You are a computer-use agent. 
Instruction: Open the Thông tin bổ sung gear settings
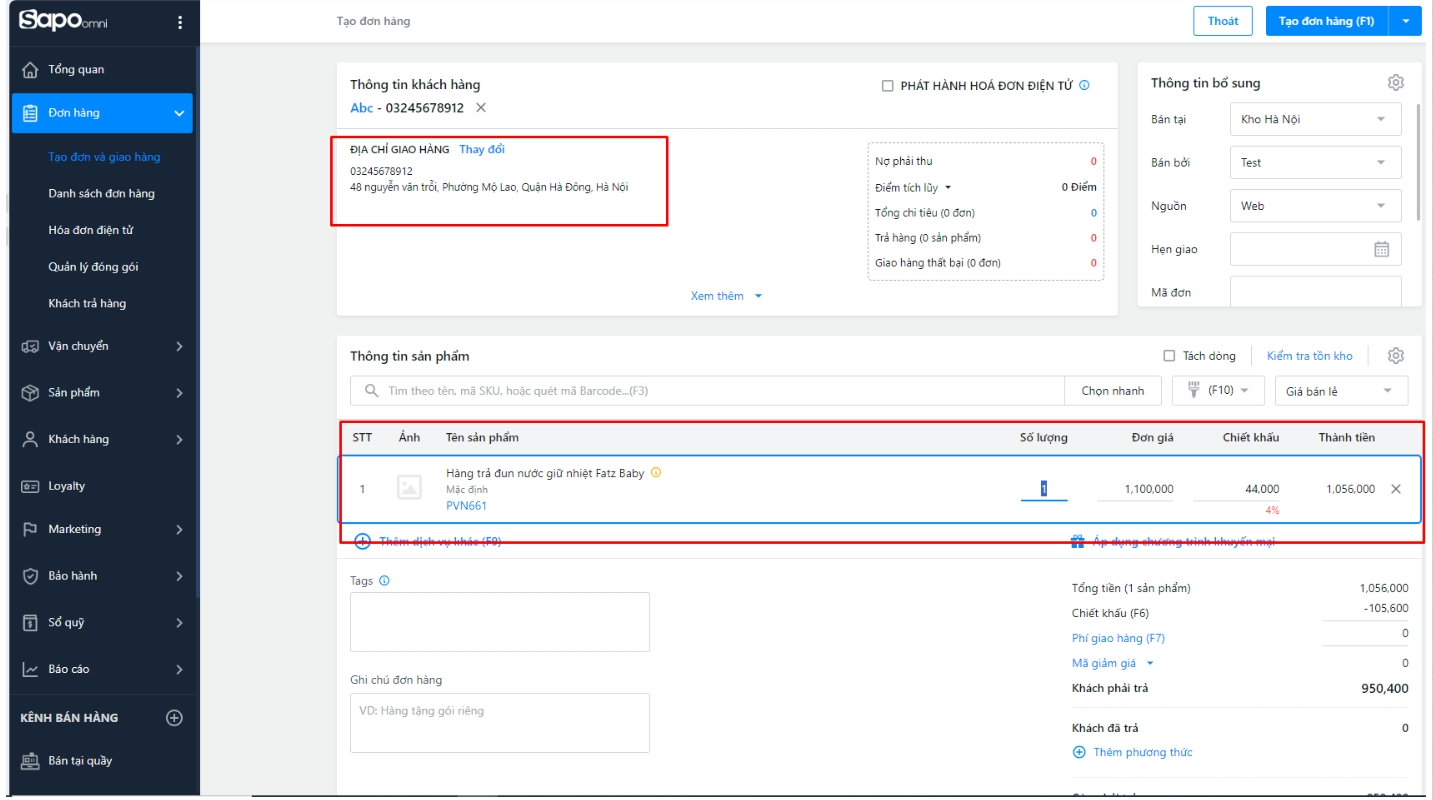[1396, 83]
